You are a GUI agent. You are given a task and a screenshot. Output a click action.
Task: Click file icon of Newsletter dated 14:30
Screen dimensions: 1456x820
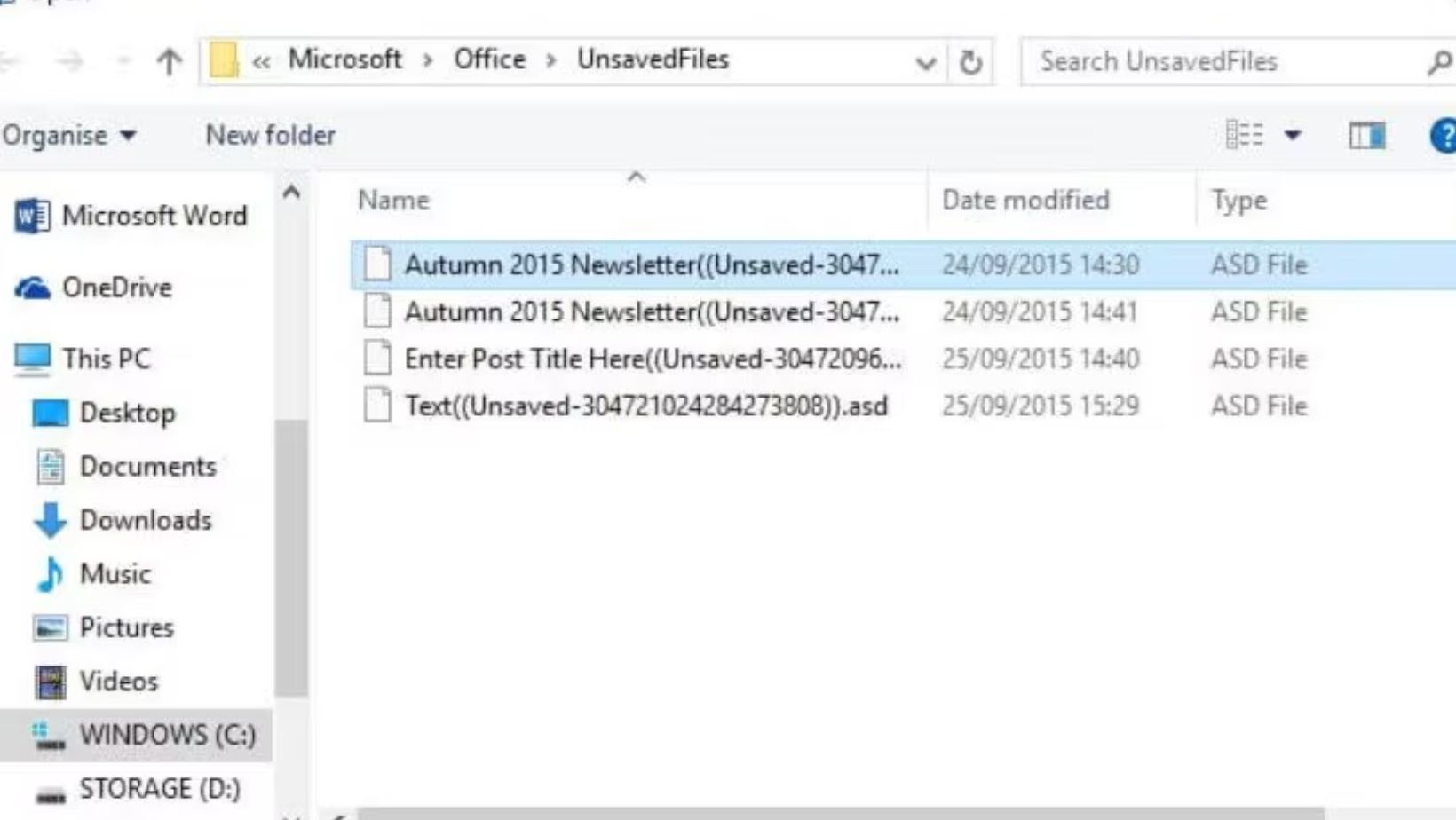[377, 264]
